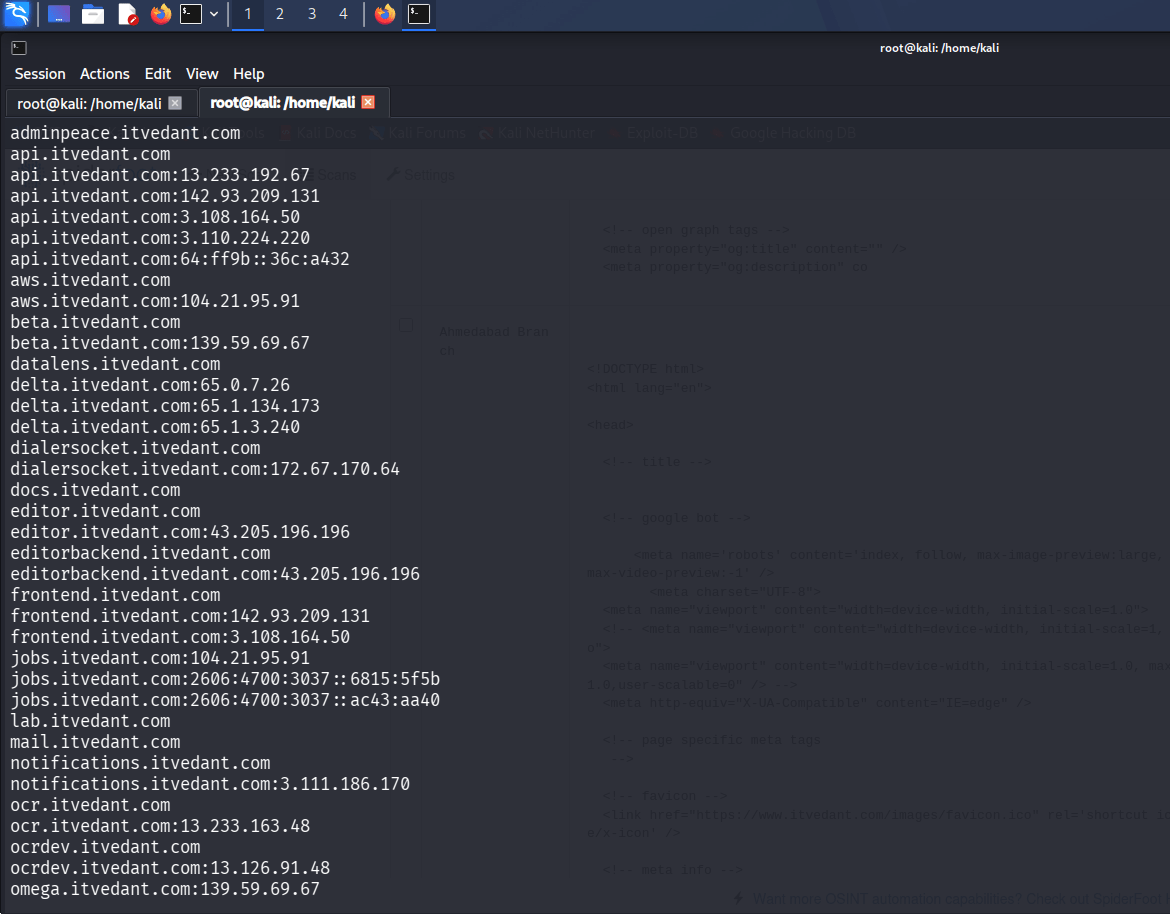This screenshot has height=914, width=1170.
Task: Select beta.itvedant.com:139.59.69.67 line
Action: 160,343
